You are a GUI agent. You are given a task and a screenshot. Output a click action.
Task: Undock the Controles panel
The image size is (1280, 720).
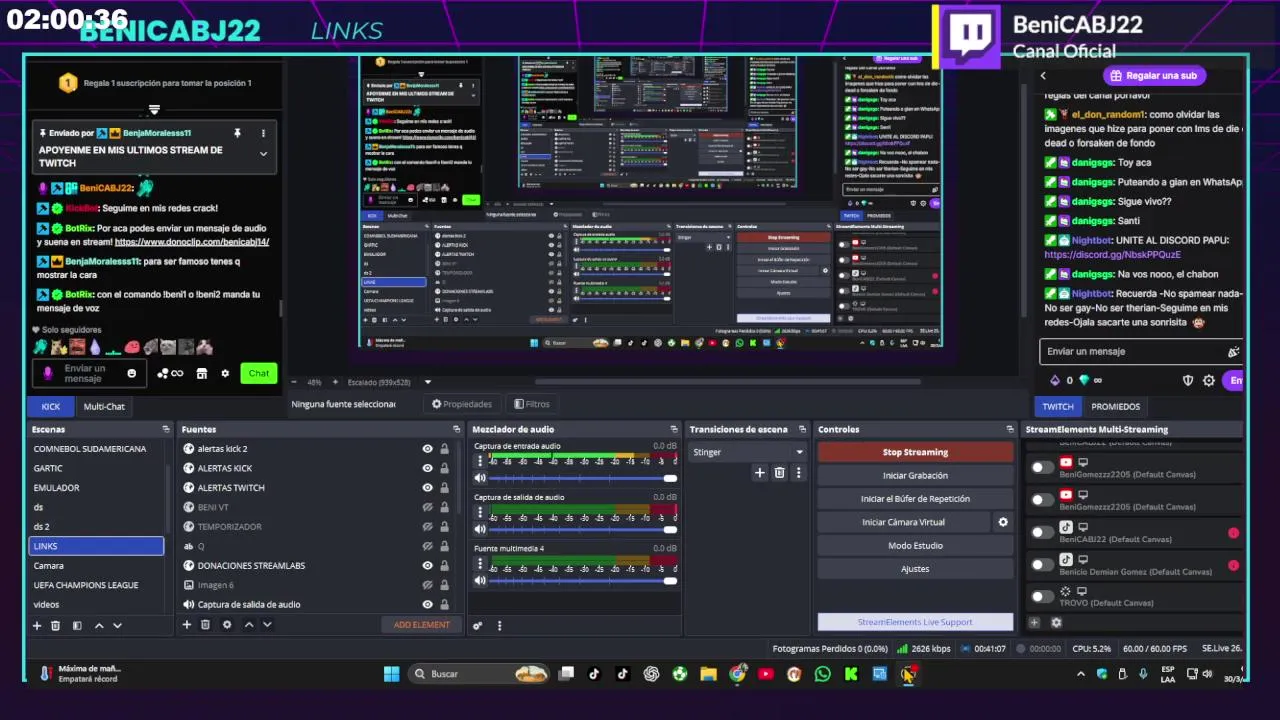pyautogui.click(x=1010, y=429)
